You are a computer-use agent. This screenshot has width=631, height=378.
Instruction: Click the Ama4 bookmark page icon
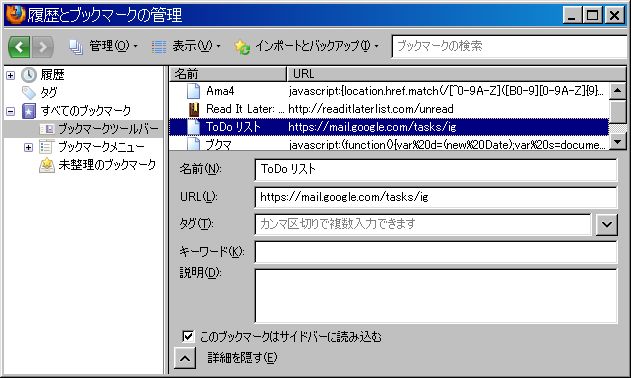click(x=194, y=91)
